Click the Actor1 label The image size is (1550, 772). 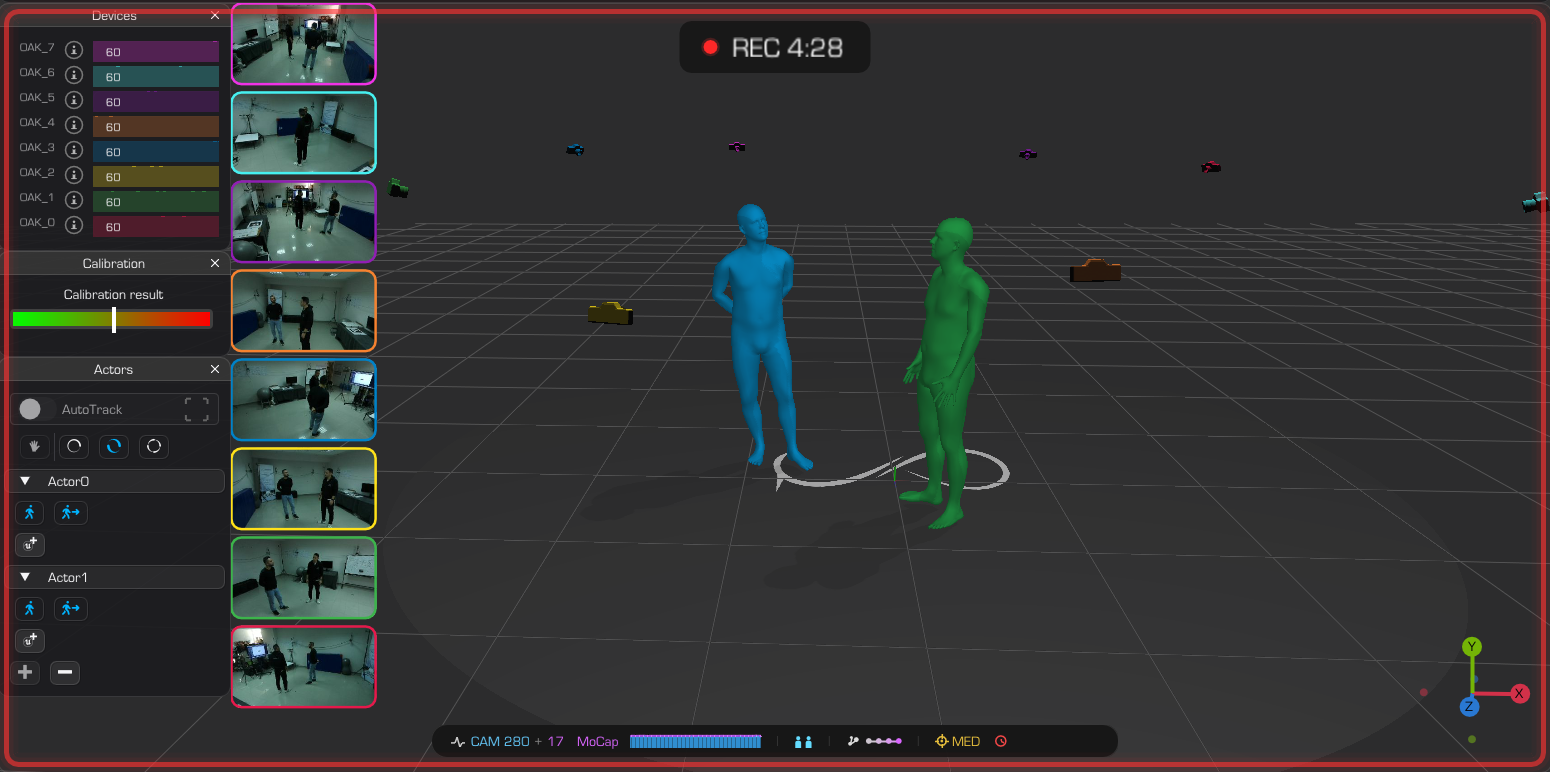coord(69,578)
